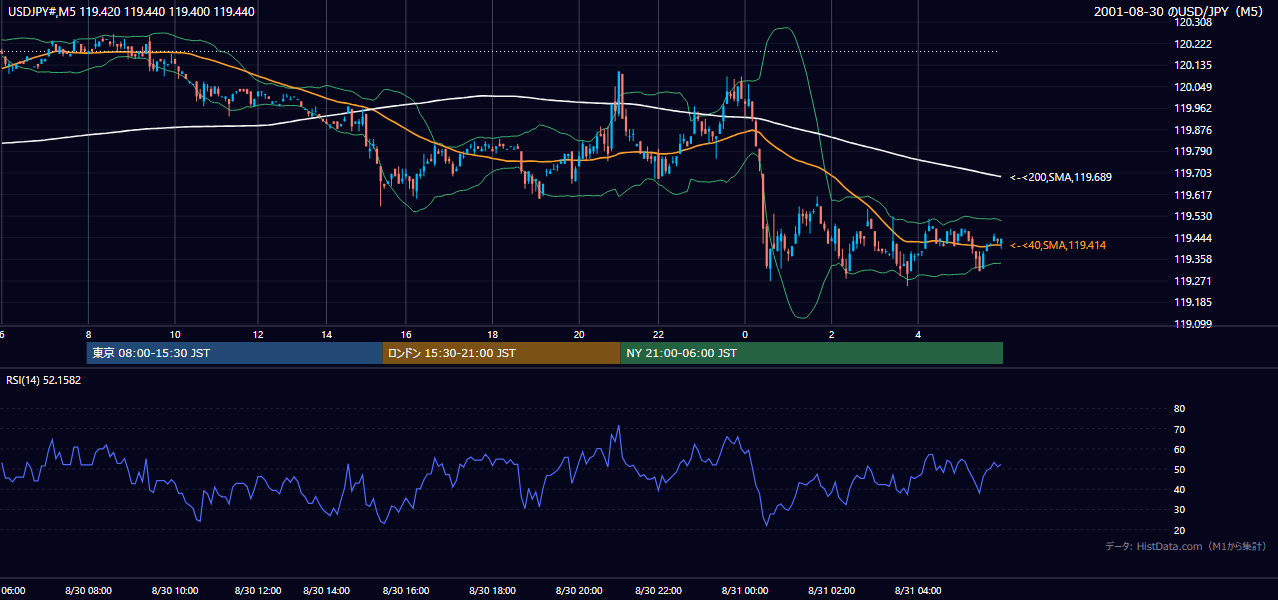Click RSI axis level 20
Image resolution: width=1278 pixels, height=600 pixels.
pyautogui.click(x=1179, y=530)
